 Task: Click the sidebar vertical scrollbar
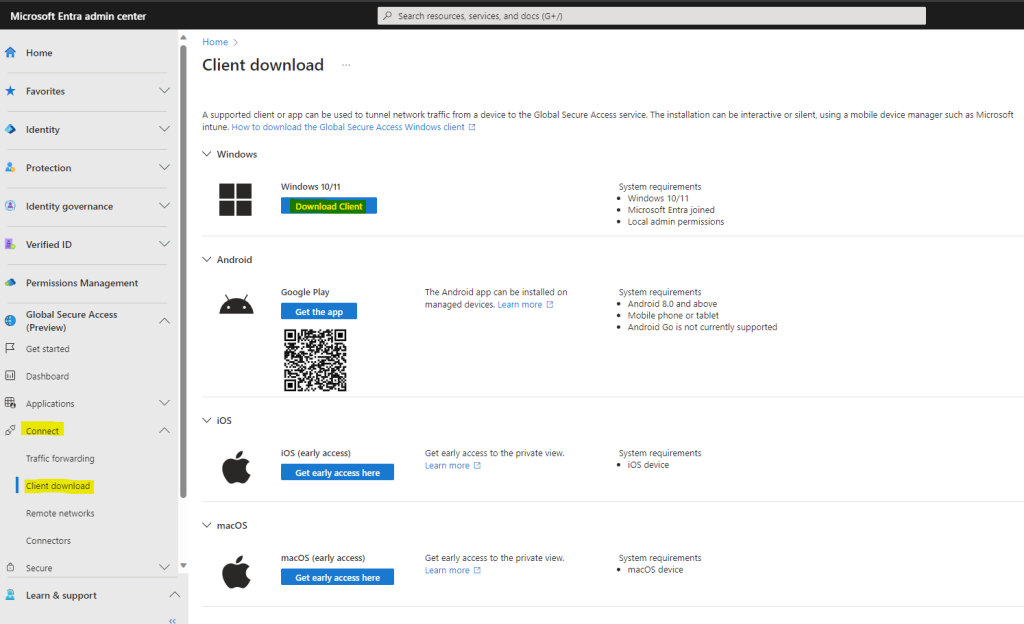[183, 271]
